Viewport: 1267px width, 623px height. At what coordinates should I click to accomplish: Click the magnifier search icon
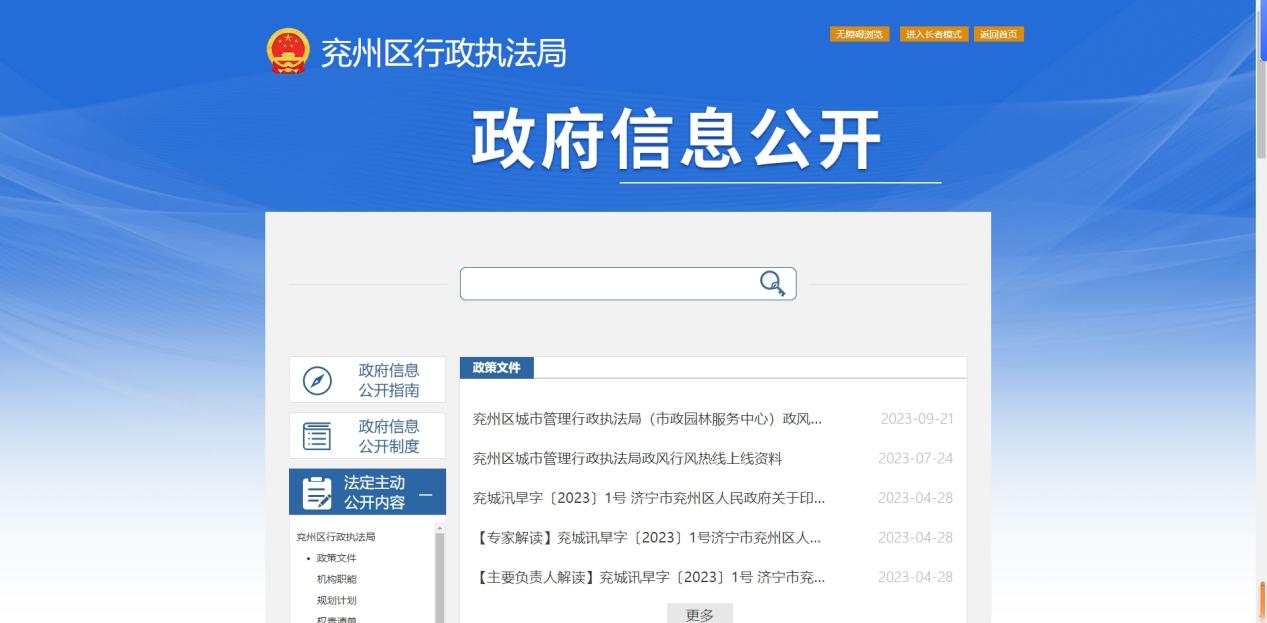(772, 284)
